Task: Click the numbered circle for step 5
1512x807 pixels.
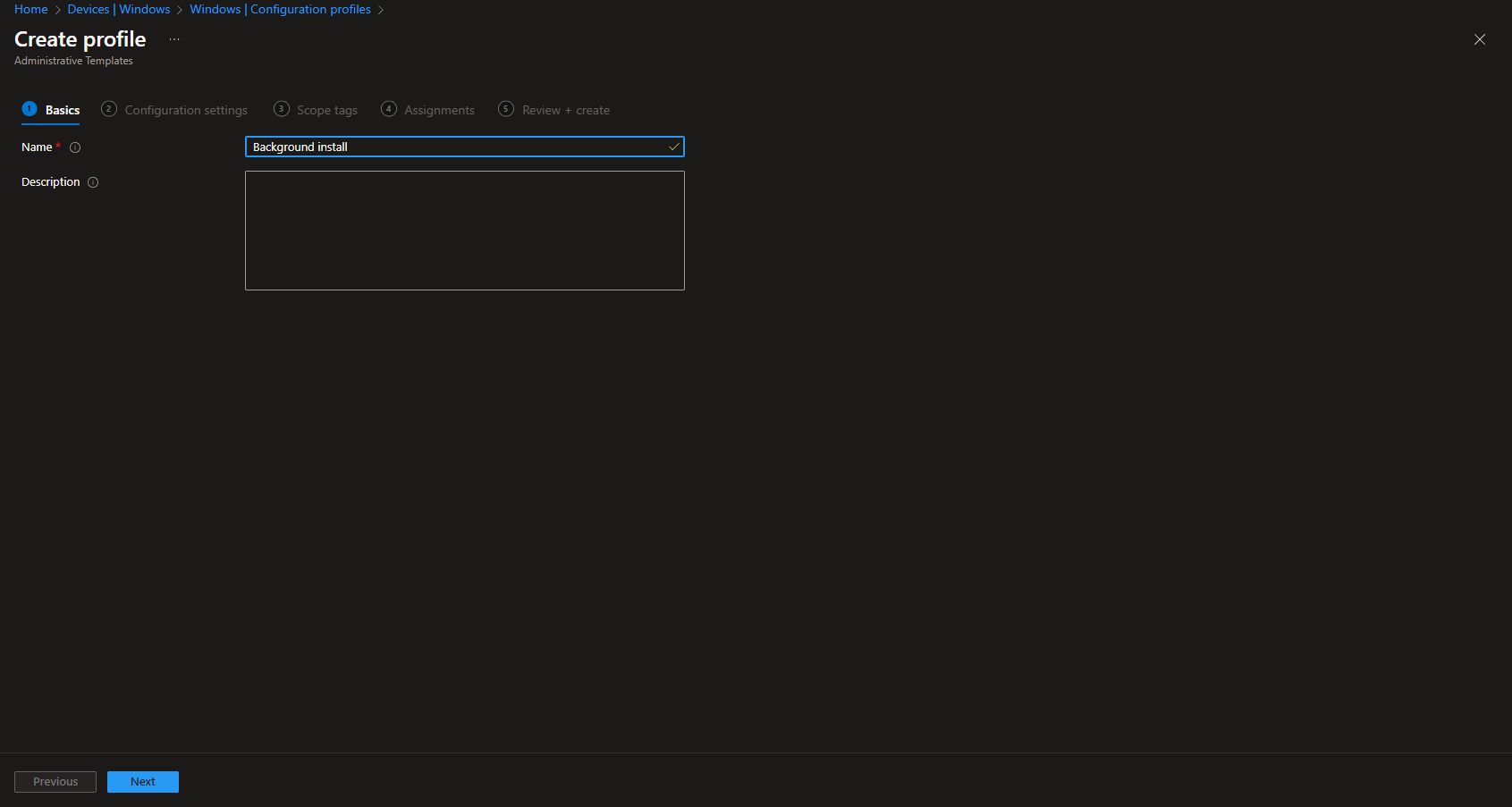Action: [505, 108]
